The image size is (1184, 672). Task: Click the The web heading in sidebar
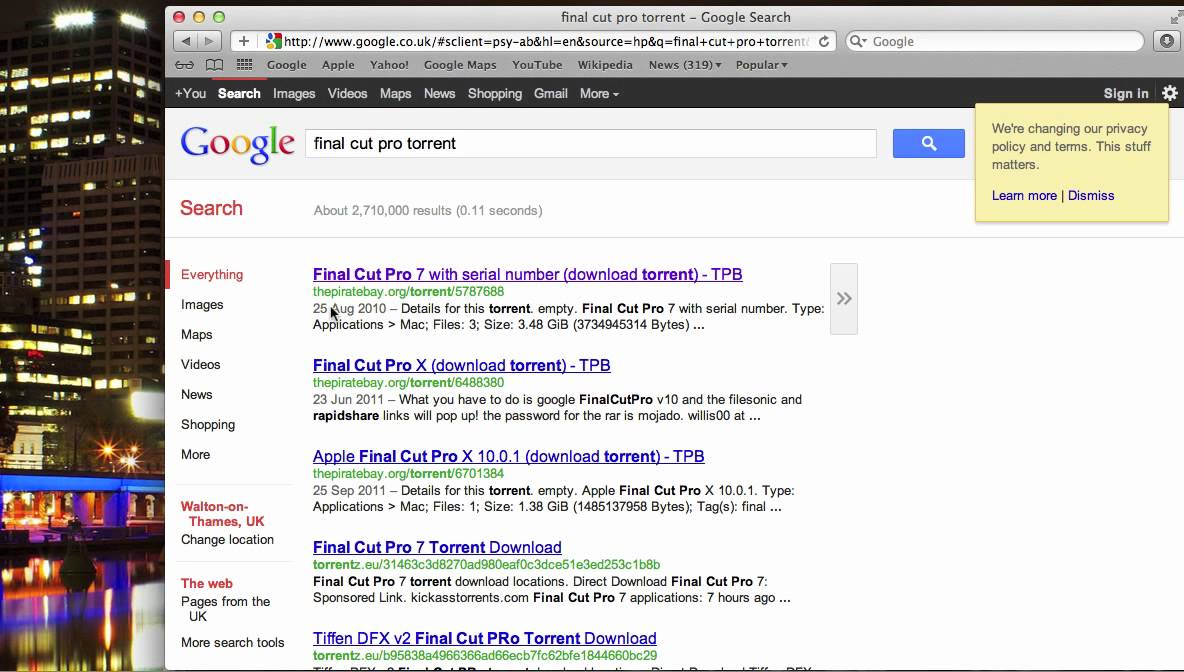tap(207, 584)
